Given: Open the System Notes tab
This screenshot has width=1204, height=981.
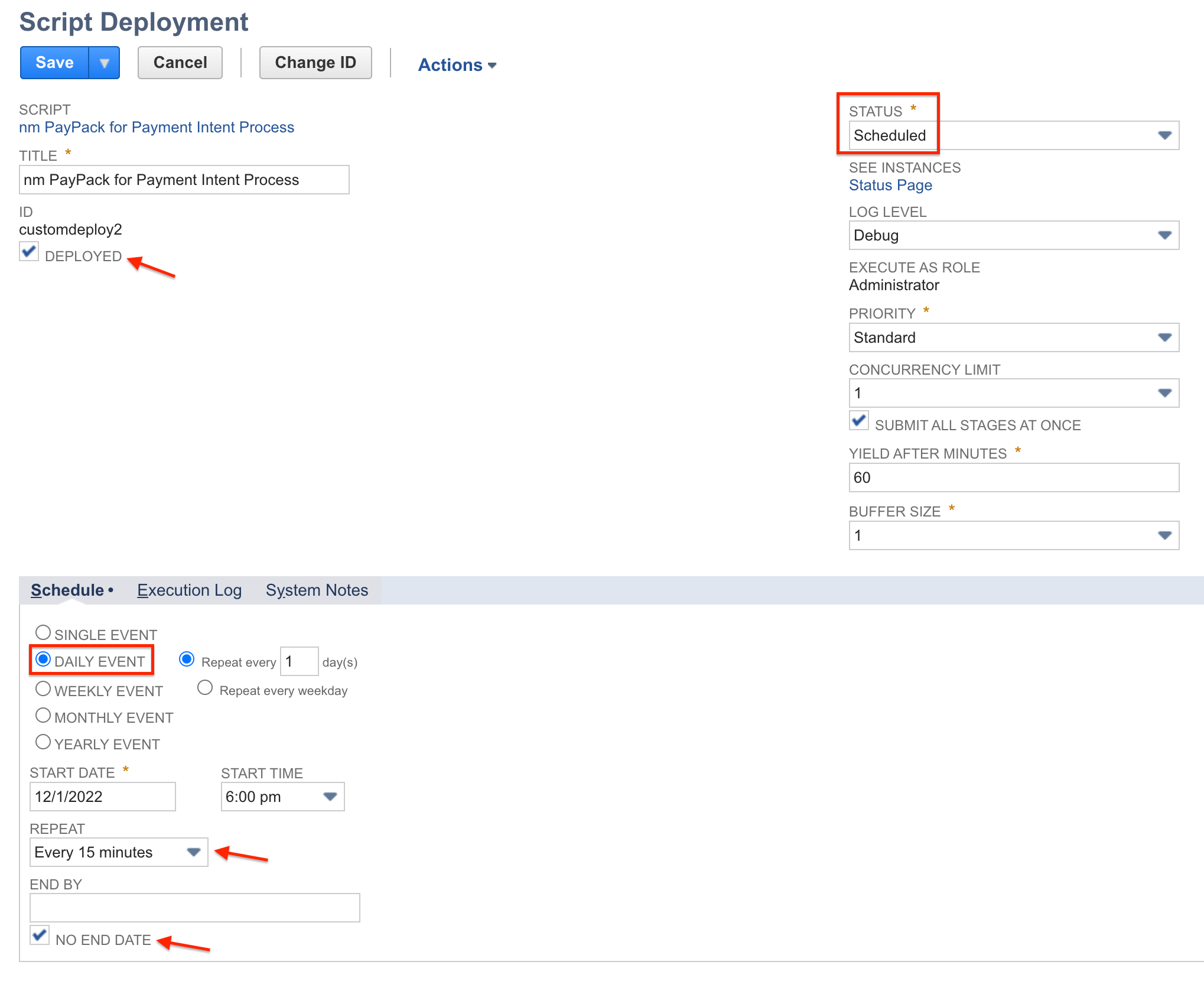Looking at the screenshot, I should coord(317,590).
